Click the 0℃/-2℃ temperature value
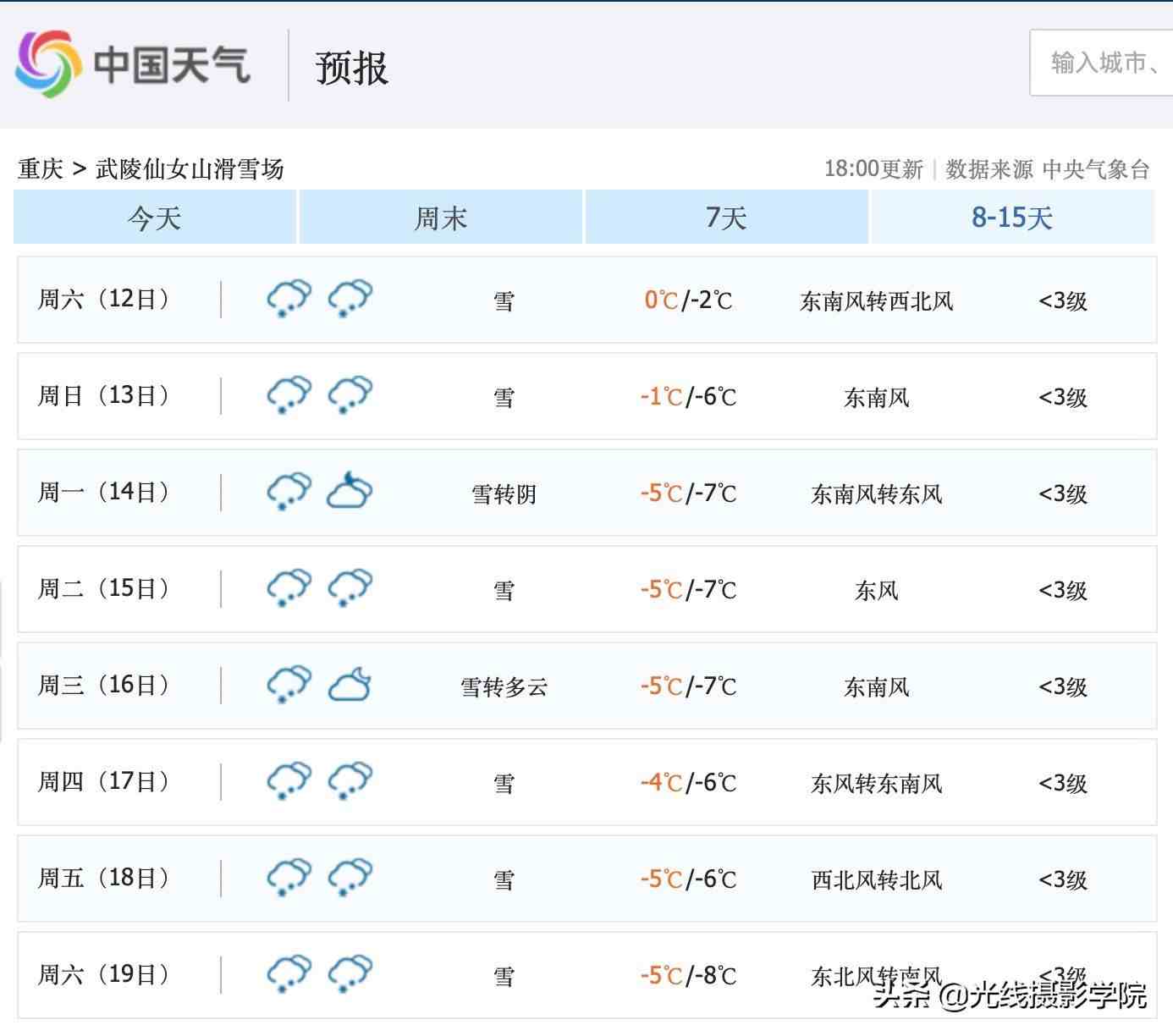The image size is (1173, 1036). click(688, 300)
